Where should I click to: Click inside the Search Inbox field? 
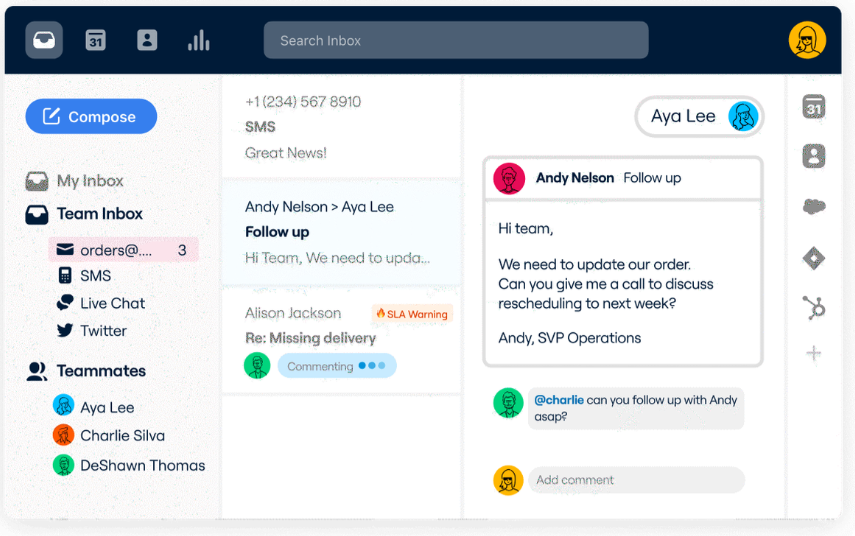tap(455, 41)
